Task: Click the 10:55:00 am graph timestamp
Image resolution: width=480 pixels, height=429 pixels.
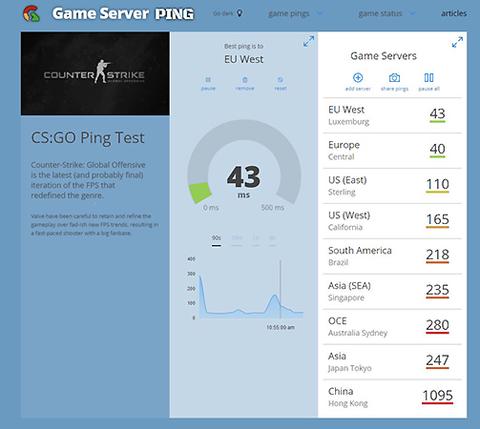Action: (x=280, y=327)
